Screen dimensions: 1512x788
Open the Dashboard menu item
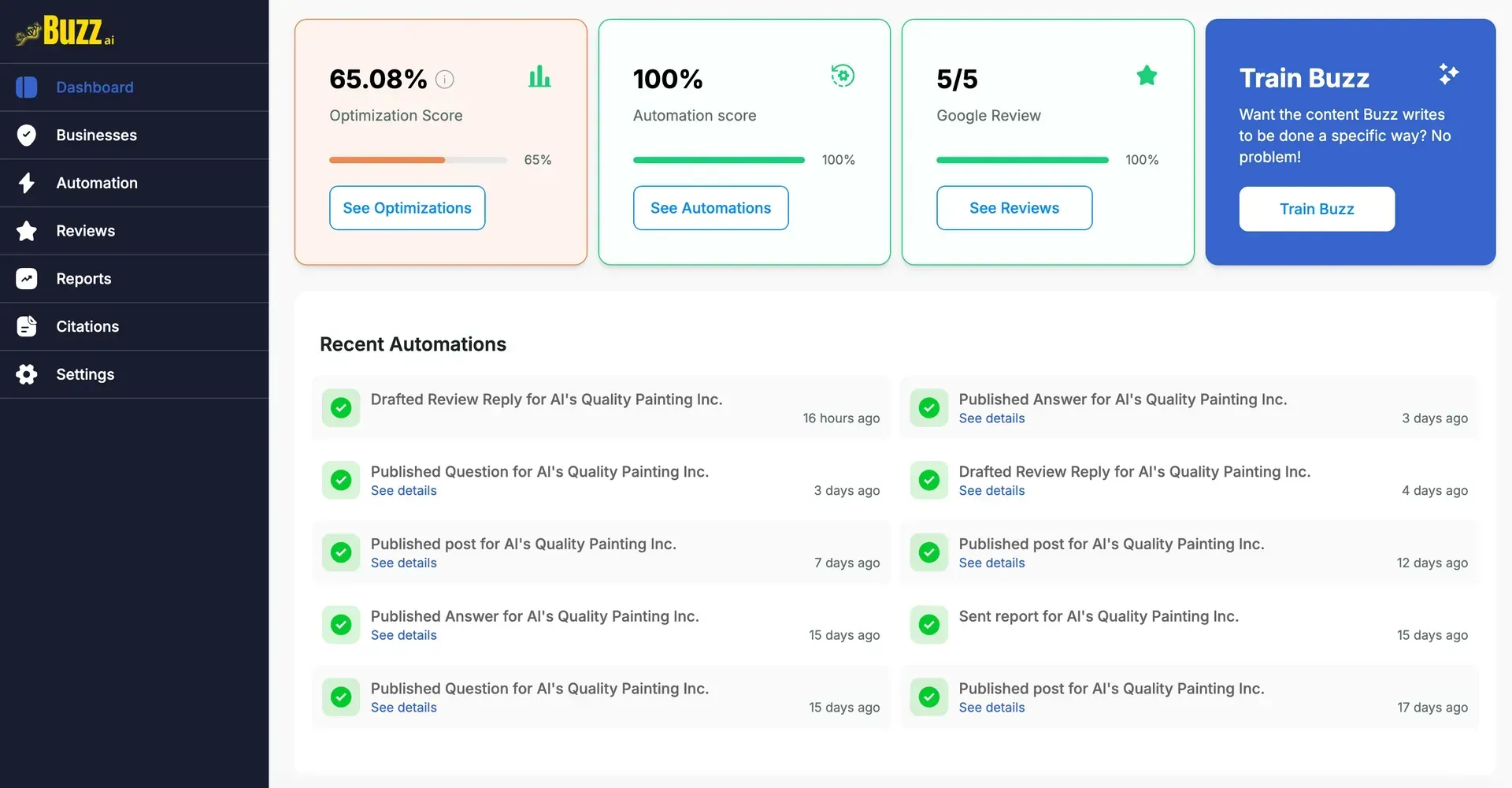click(134, 87)
